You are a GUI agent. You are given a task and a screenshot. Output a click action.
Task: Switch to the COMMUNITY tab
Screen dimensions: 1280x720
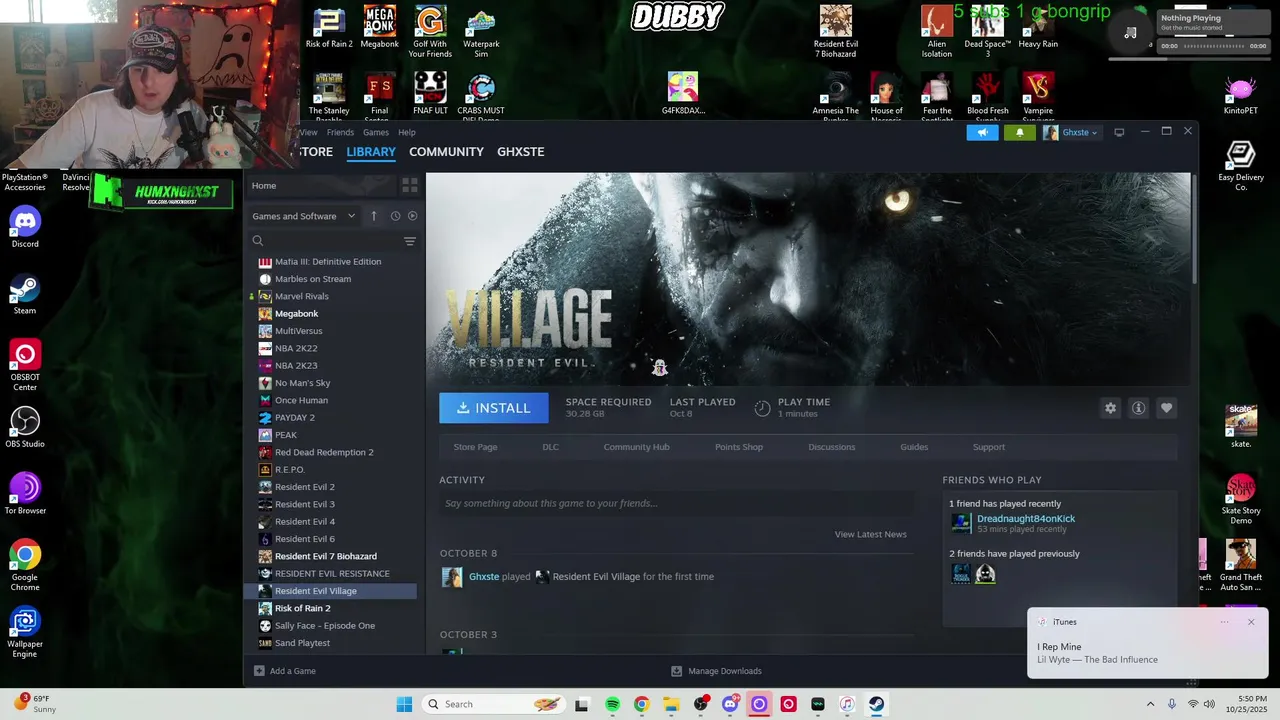pyautogui.click(x=446, y=152)
